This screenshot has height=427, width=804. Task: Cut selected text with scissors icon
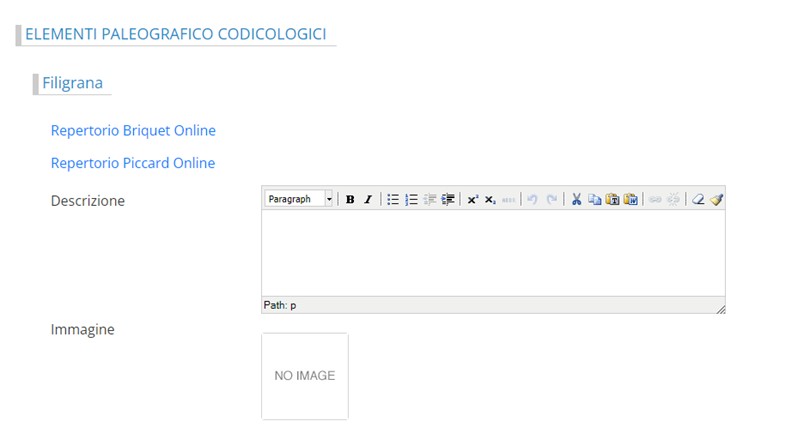click(577, 200)
